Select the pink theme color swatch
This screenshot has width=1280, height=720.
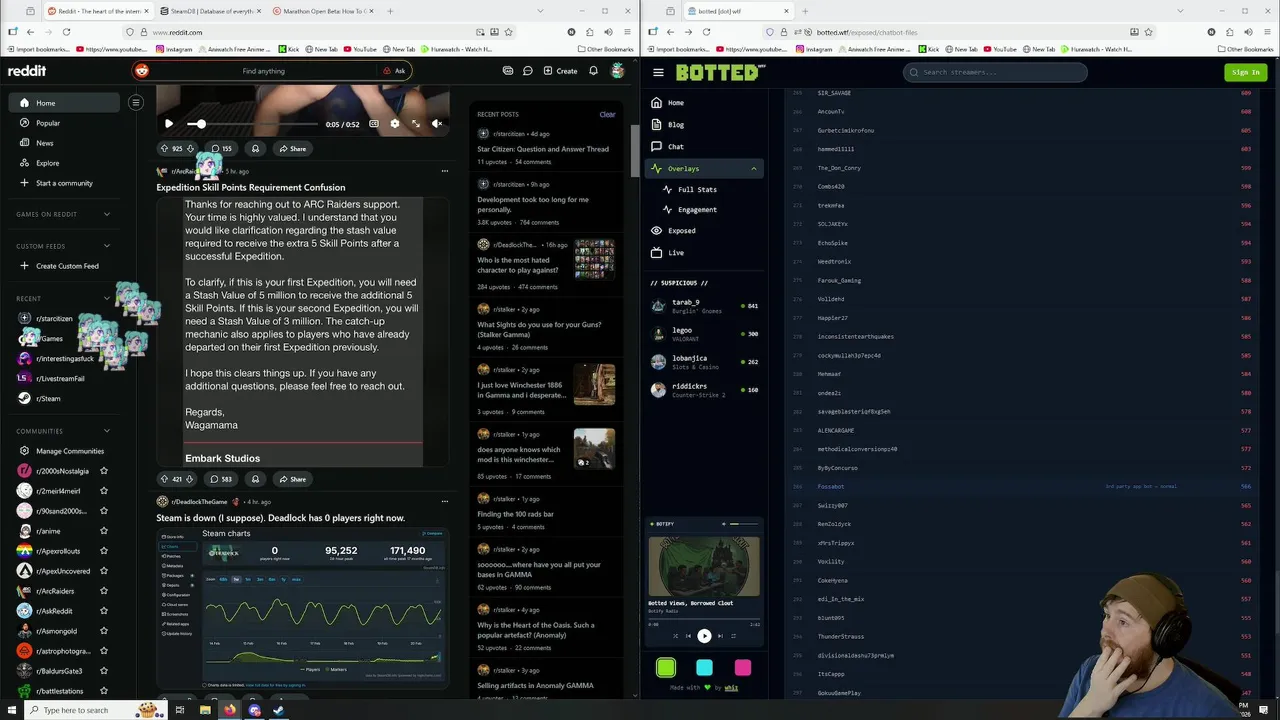(742, 668)
